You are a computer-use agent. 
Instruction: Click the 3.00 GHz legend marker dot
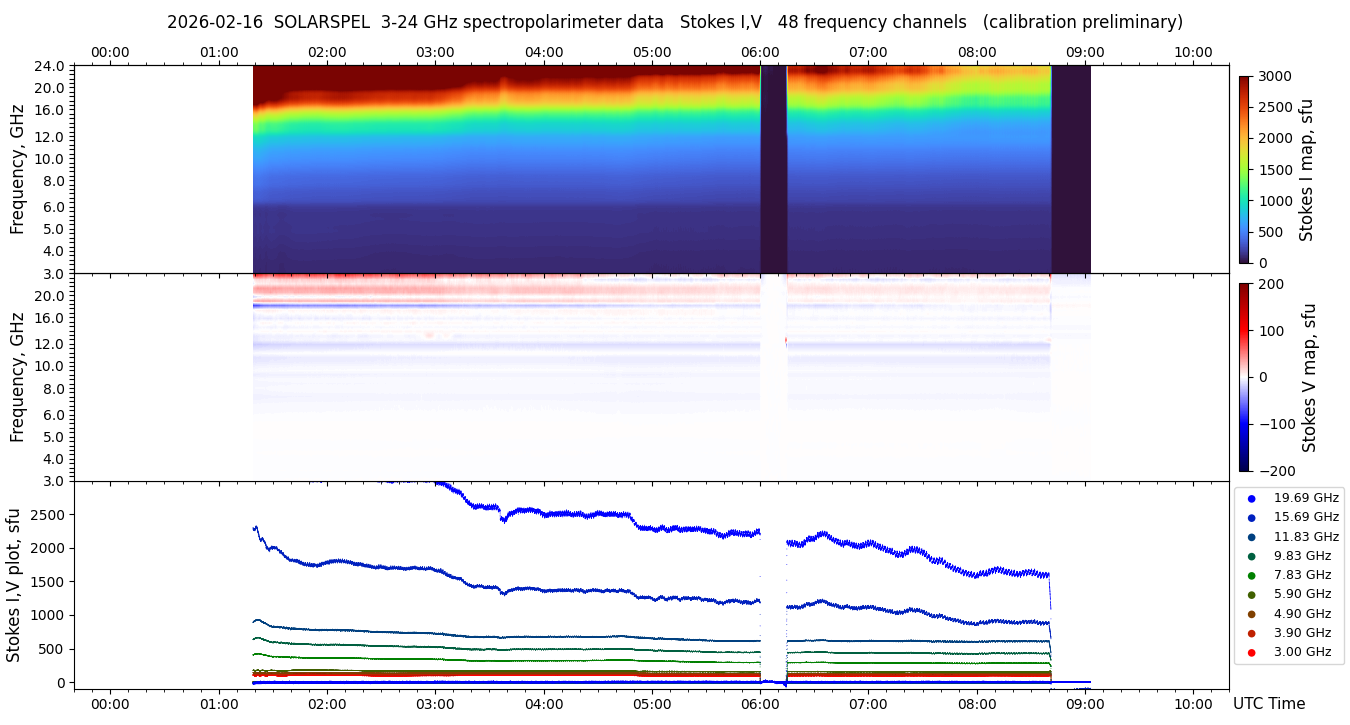1251,653
